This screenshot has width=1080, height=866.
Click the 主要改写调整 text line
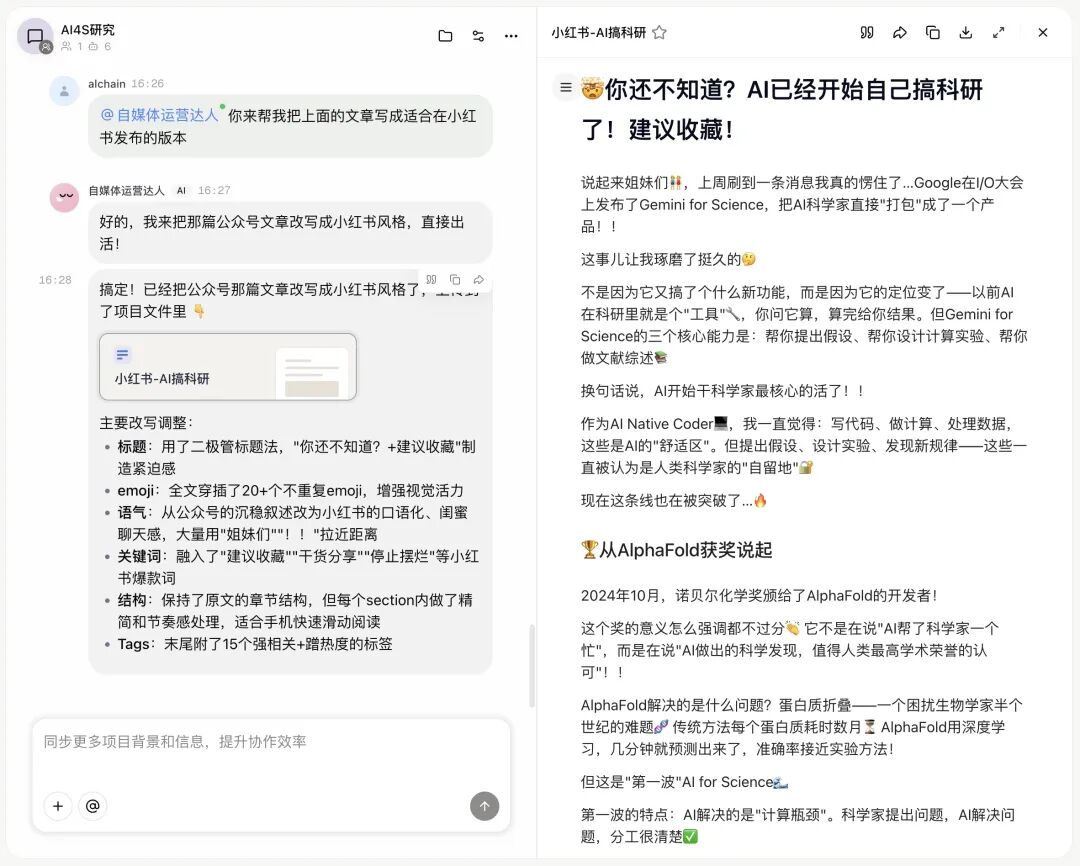tap(146, 423)
